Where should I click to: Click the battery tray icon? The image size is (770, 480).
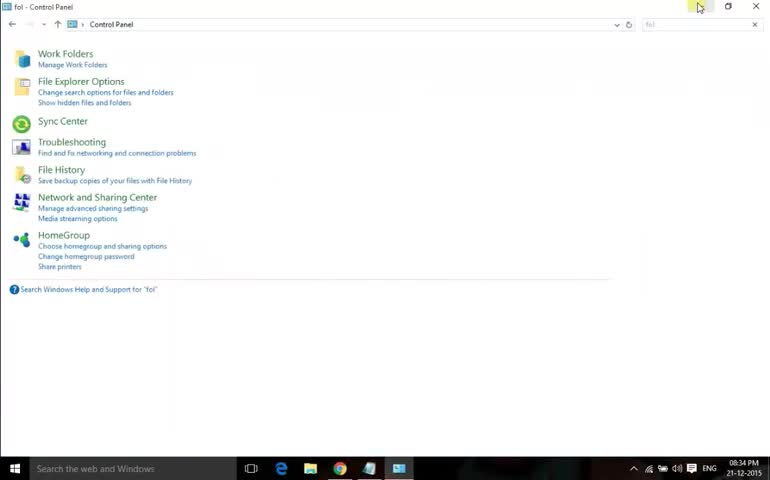pyautogui.click(x=663, y=469)
